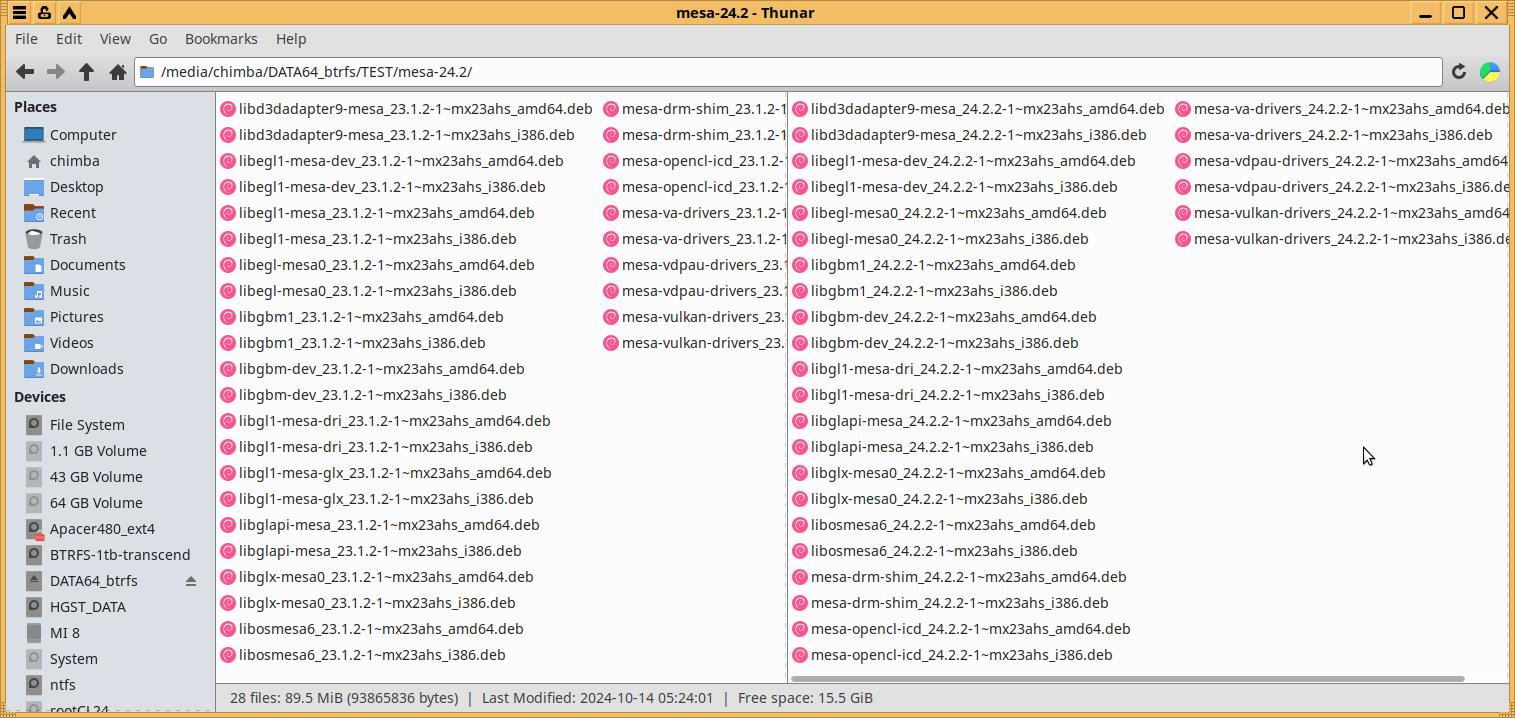Click the location path input field

pyautogui.click(x=788, y=72)
